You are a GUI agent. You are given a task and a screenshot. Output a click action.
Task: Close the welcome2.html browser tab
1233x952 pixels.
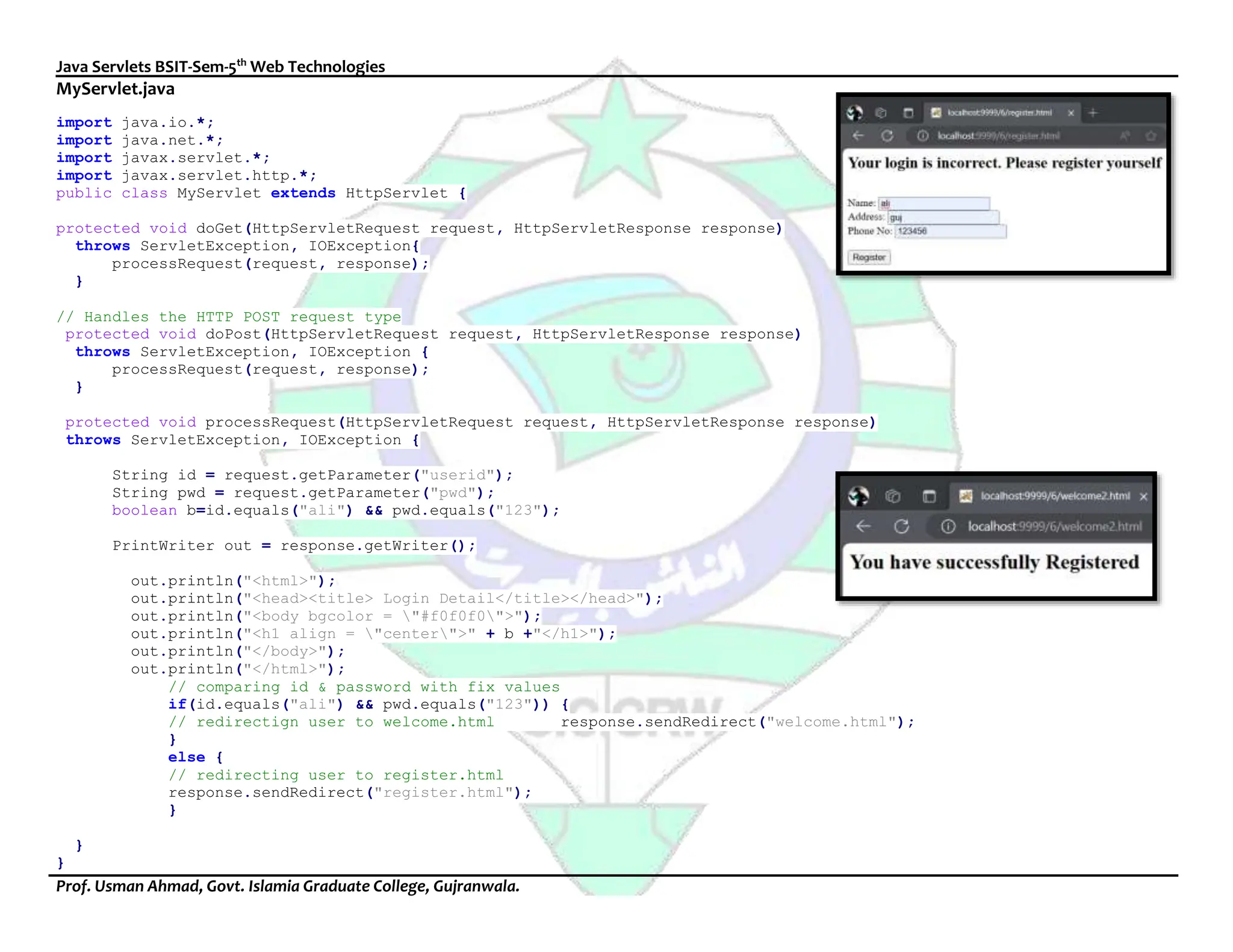[1143, 496]
